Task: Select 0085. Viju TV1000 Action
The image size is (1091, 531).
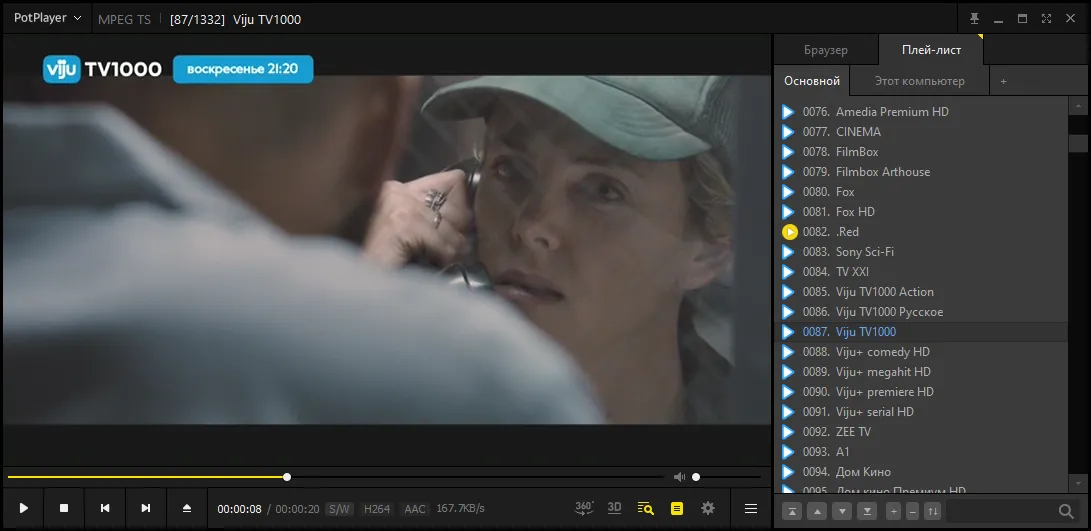Action: point(921,292)
